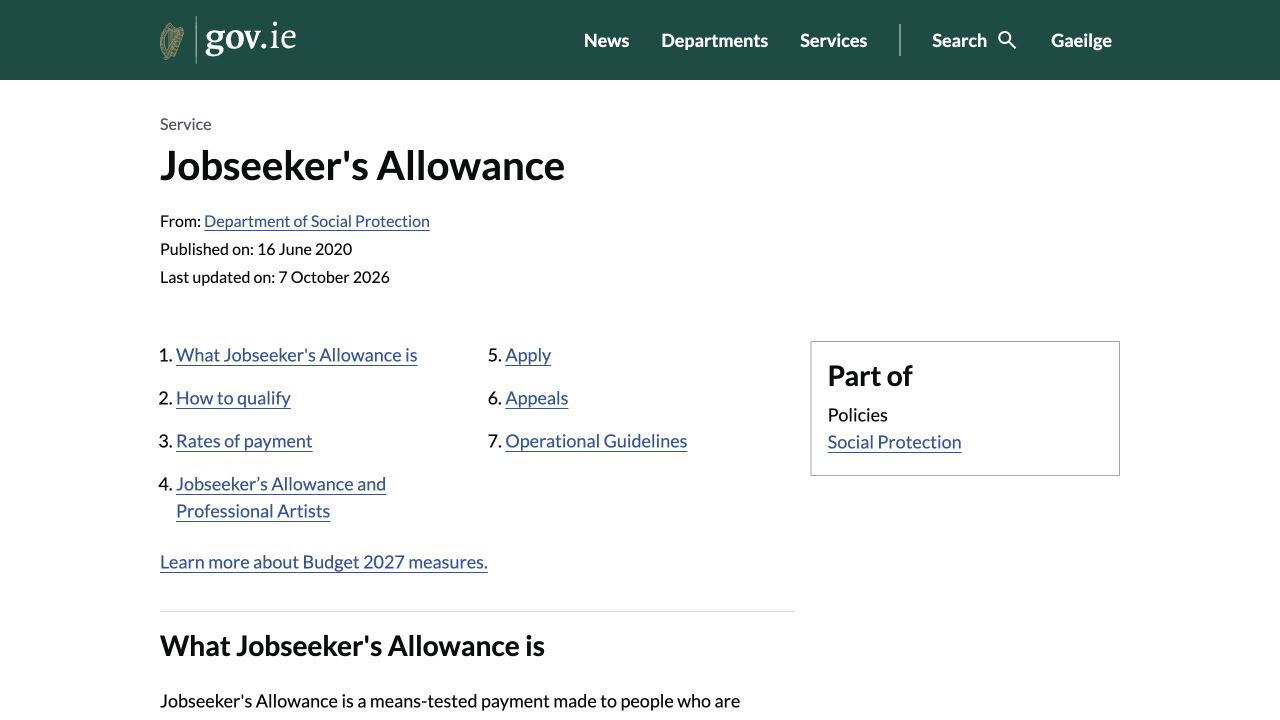The width and height of the screenshot is (1280, 720).
Task: Open the Departments menu item
Action: coord(714,41)
